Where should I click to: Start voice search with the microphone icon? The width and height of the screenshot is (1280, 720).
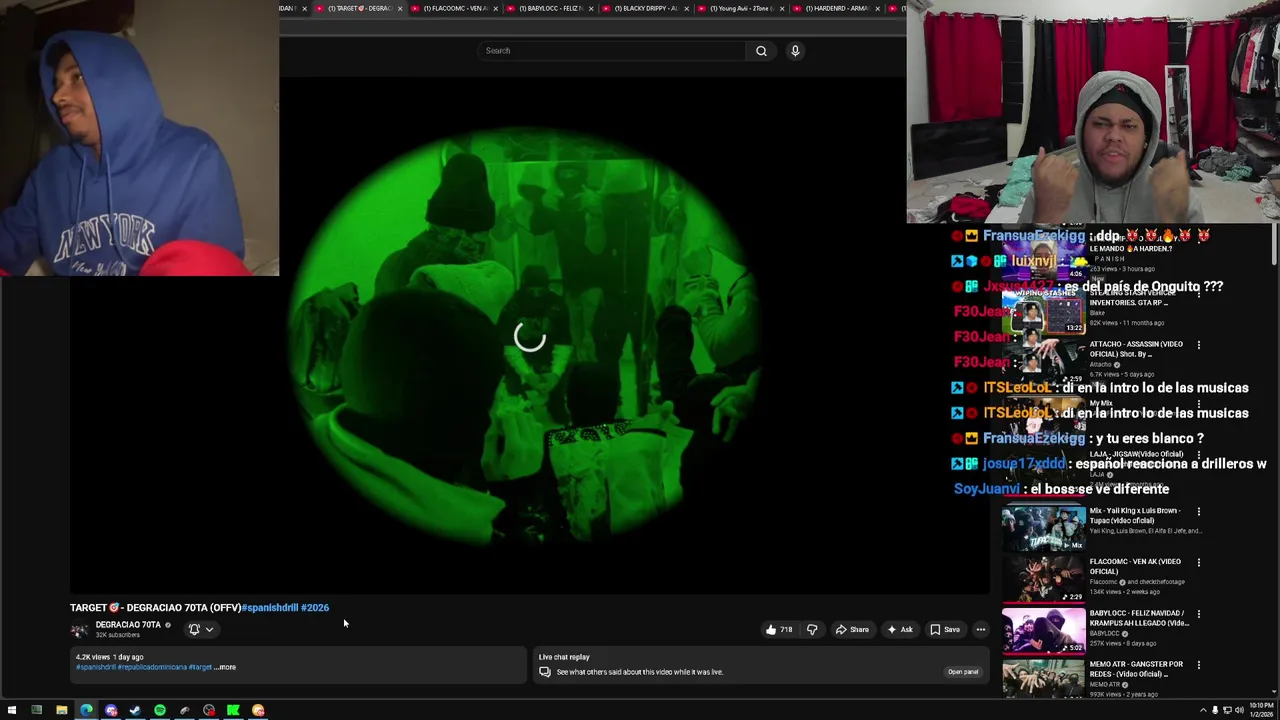click(795, 51)
